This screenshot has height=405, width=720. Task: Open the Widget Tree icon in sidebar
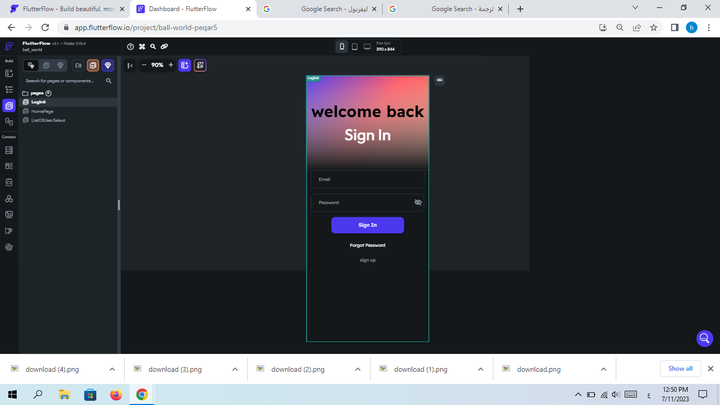pos(9,90)
